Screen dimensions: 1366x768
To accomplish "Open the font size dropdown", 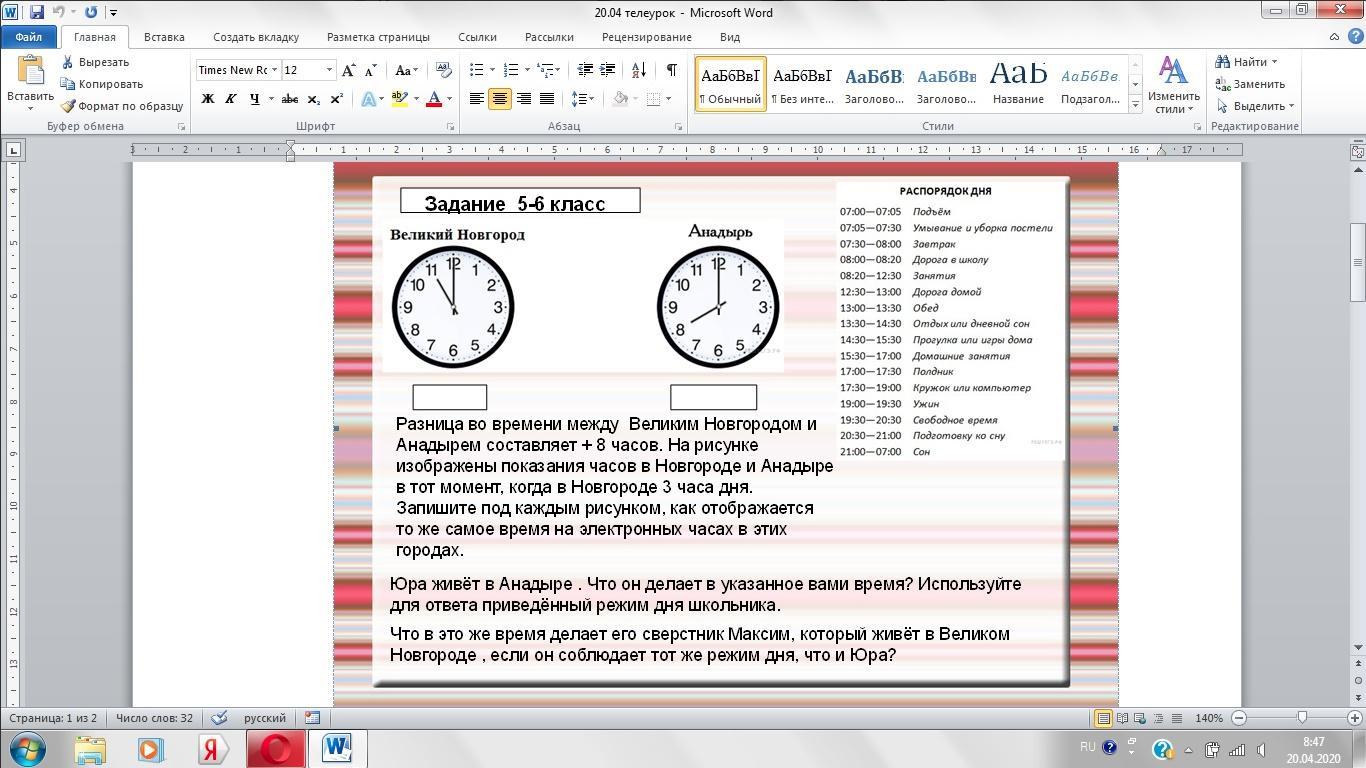I will [x=329, y=70].
